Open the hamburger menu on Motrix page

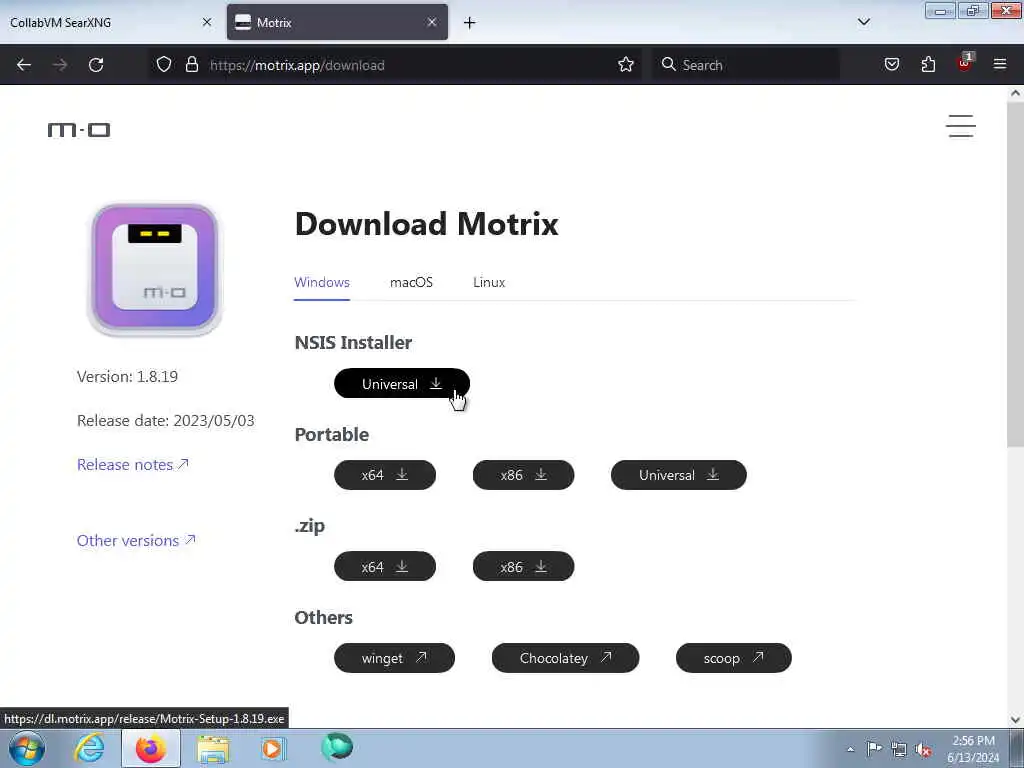[961, 126]
